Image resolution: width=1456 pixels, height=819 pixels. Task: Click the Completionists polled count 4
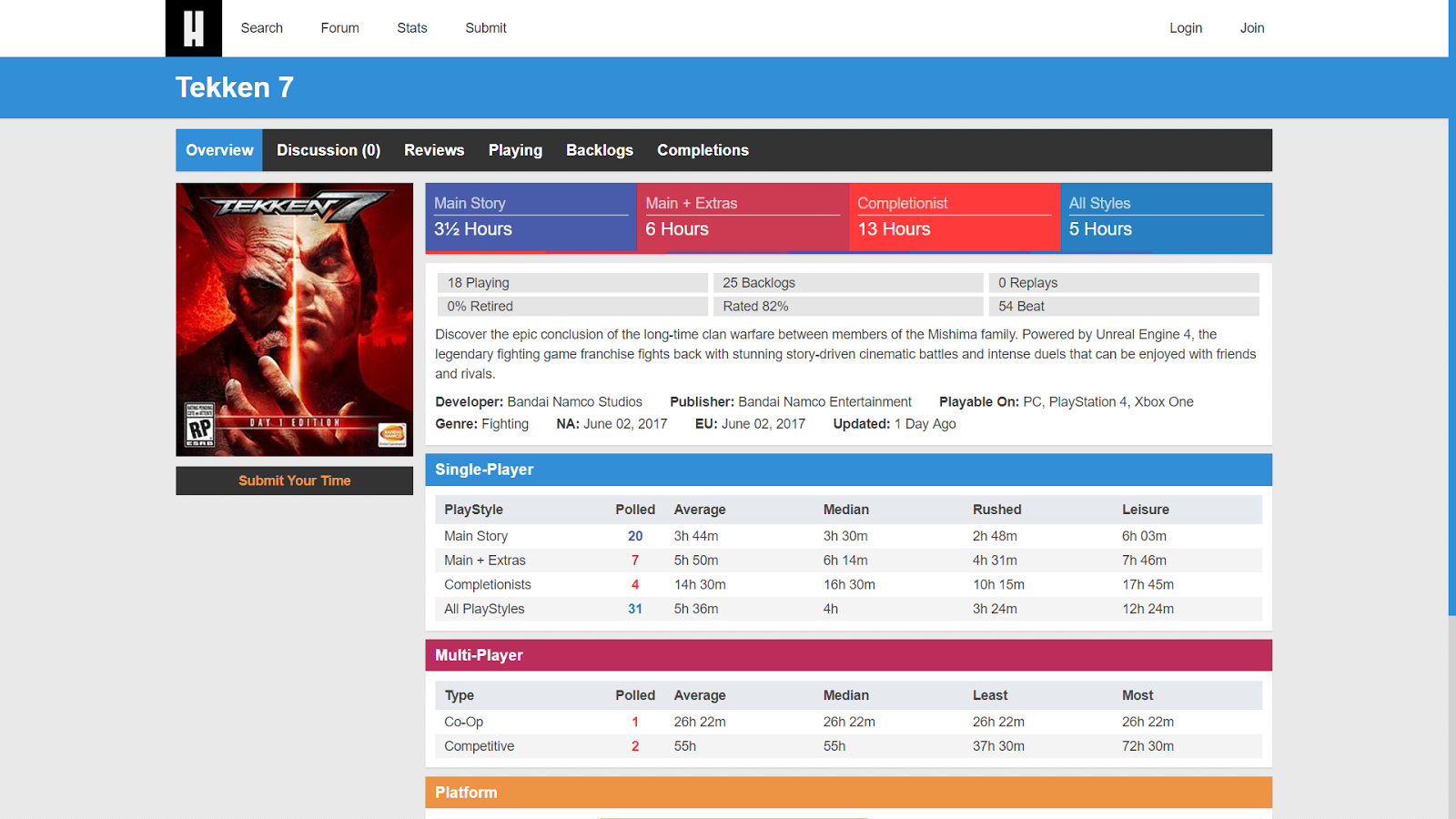pos(635,584)
